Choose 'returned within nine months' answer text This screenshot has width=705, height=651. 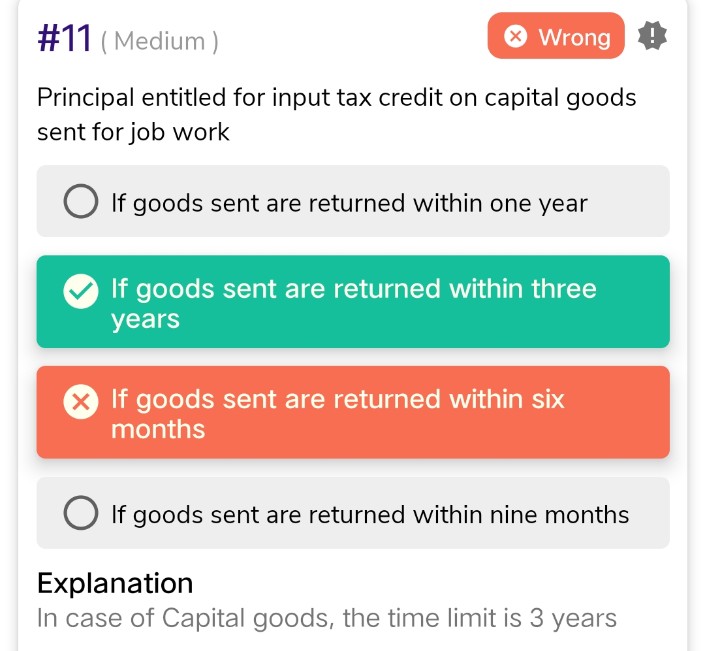pyautogui.click(x=370, y=514)
